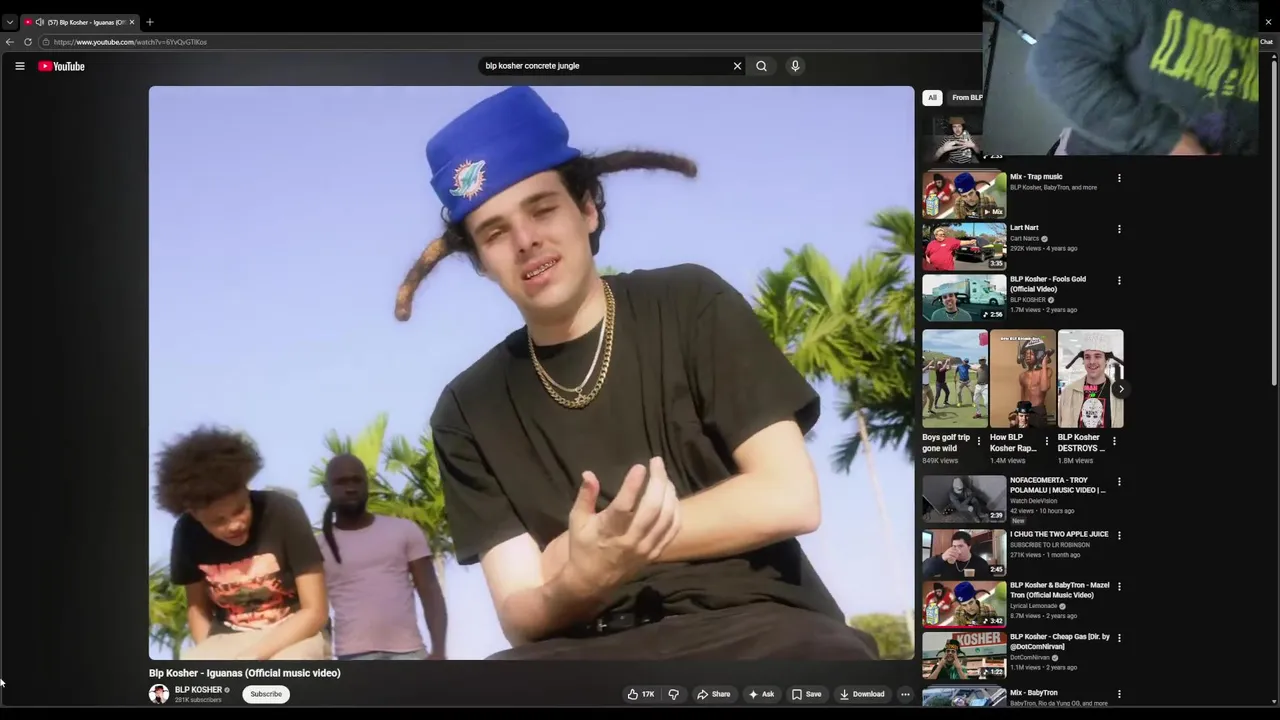Open options for Mix - BabyTron
This screenshot has width=1280, height=720.
click(1119, 694)
